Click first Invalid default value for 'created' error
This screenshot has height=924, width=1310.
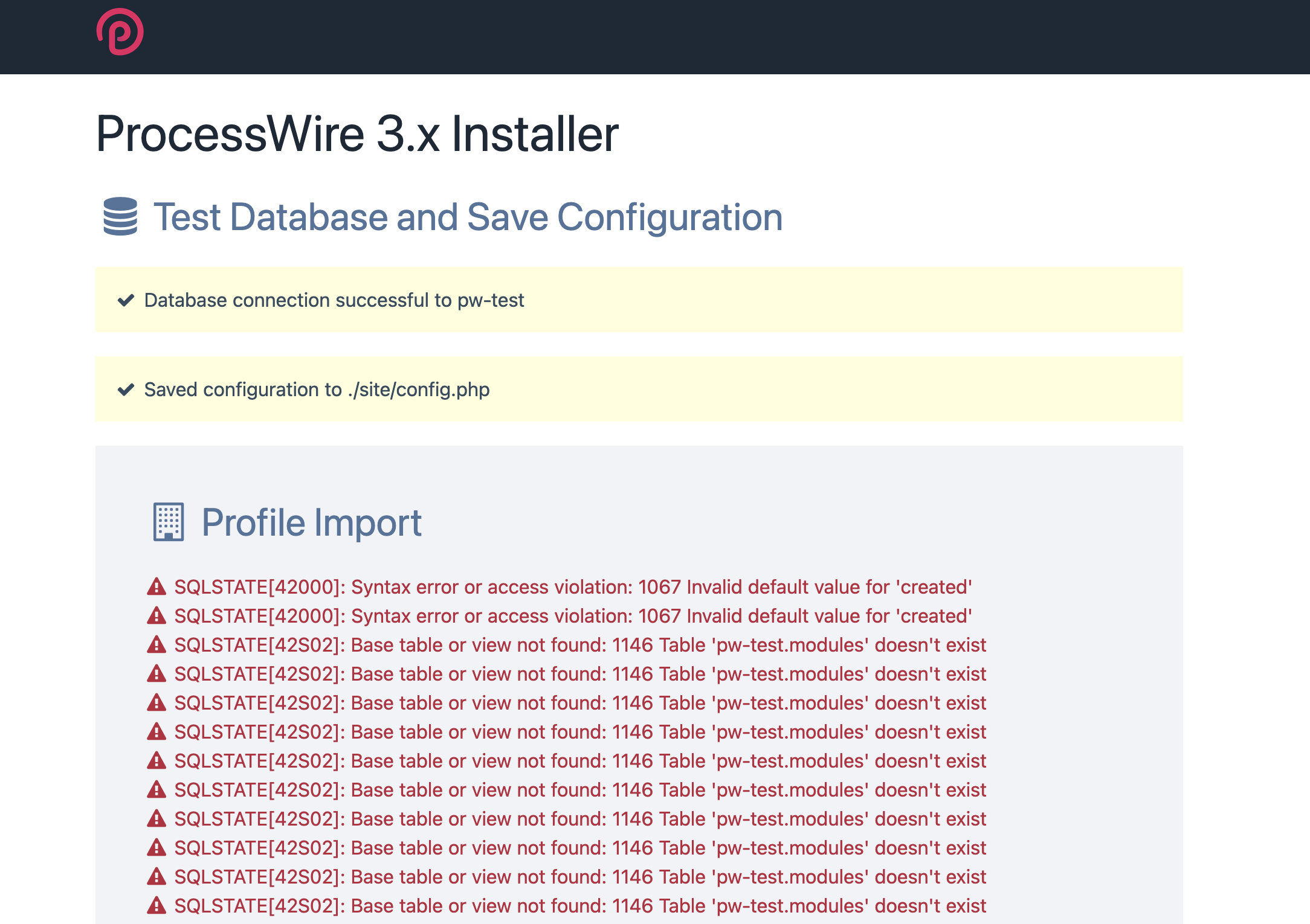(573, 587)
